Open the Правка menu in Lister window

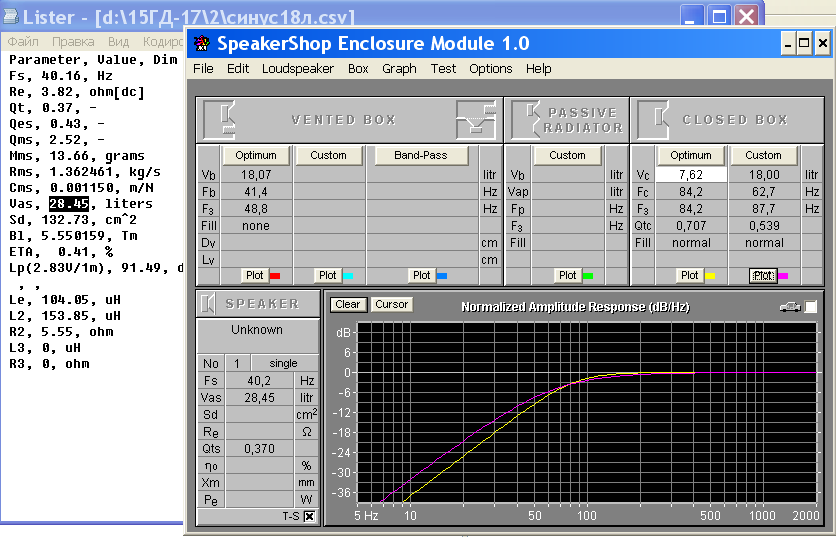tap(73, 42)
